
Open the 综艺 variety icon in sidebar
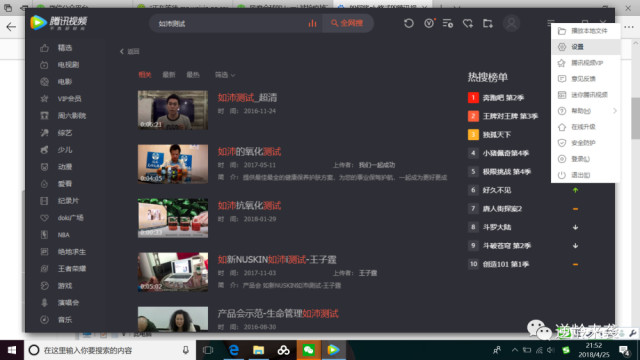click(44, 133)
